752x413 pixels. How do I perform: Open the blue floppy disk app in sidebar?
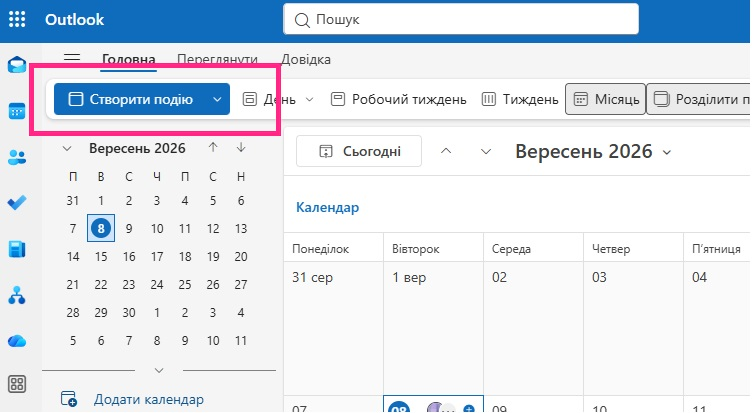pos(17,249)
